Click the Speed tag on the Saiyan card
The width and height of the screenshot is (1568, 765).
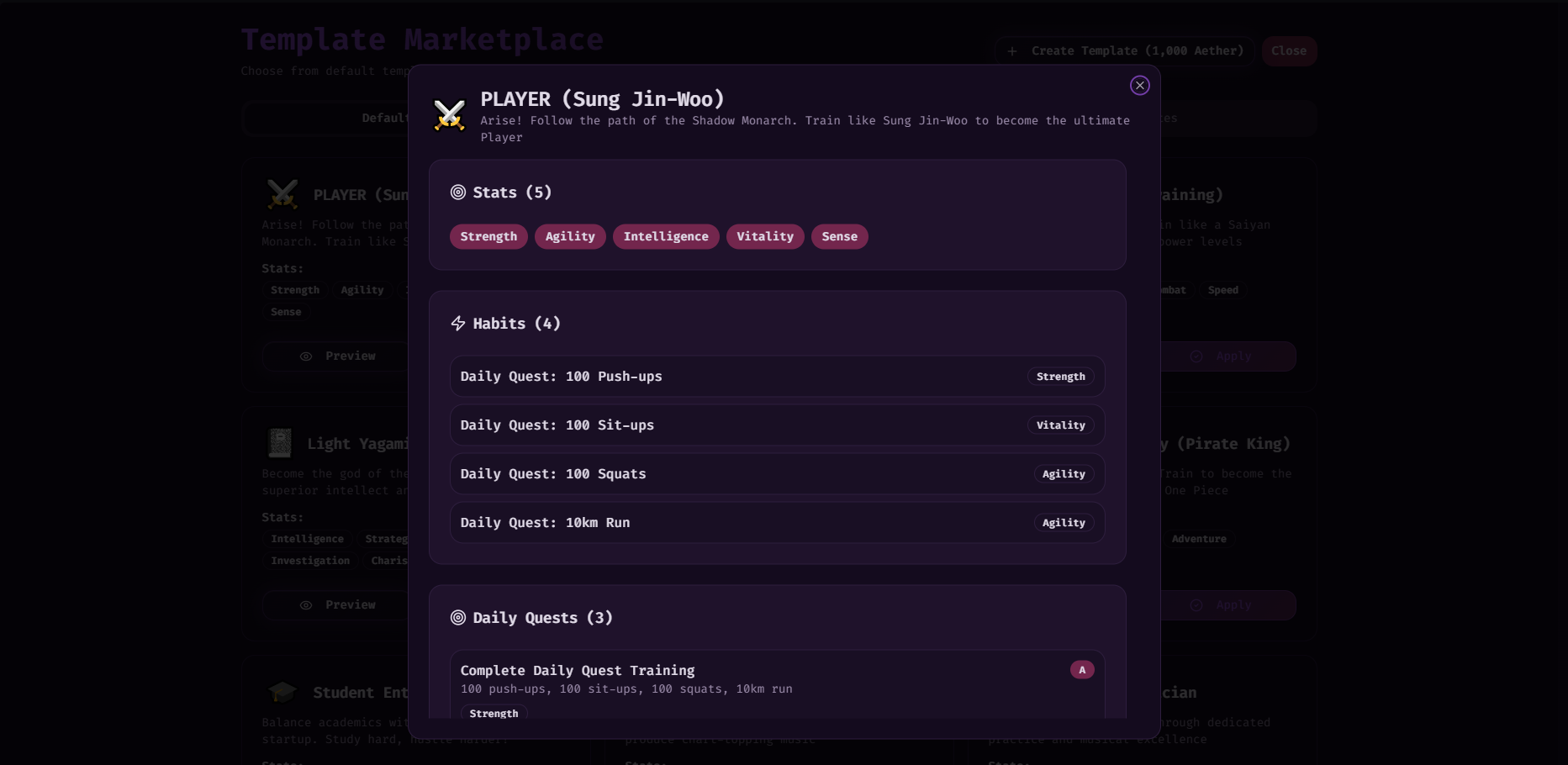1223,290
